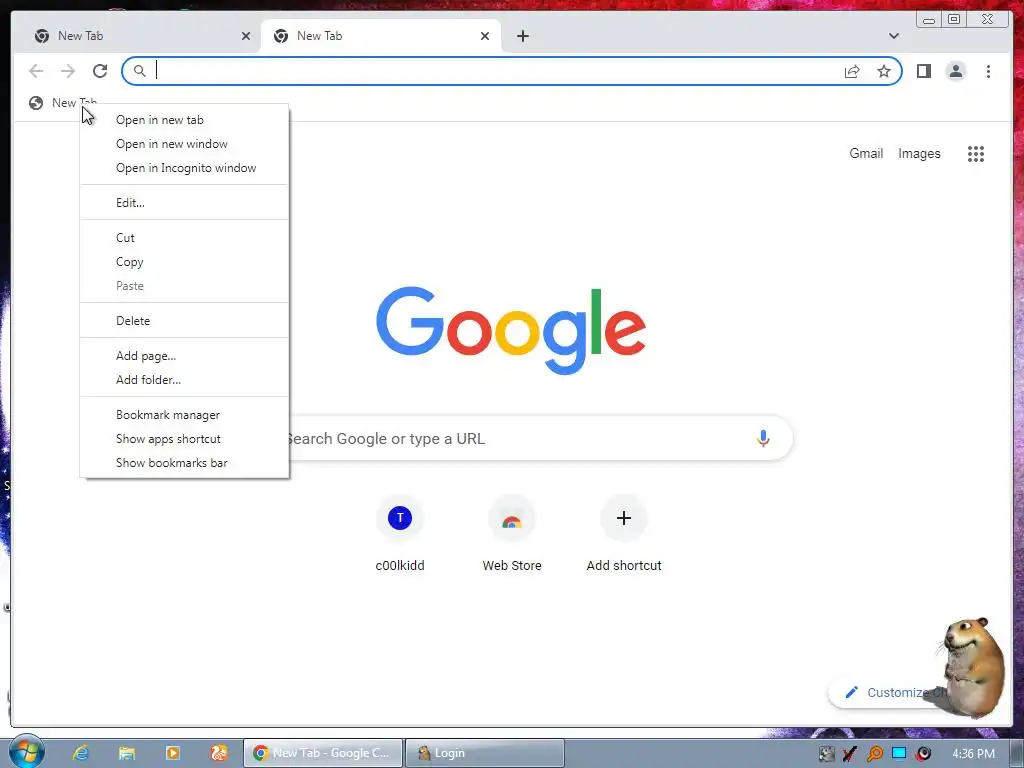1024x768 pixels.
Task: Select Open in new tab
Action: pyautogui.click(x=184, y=120)
